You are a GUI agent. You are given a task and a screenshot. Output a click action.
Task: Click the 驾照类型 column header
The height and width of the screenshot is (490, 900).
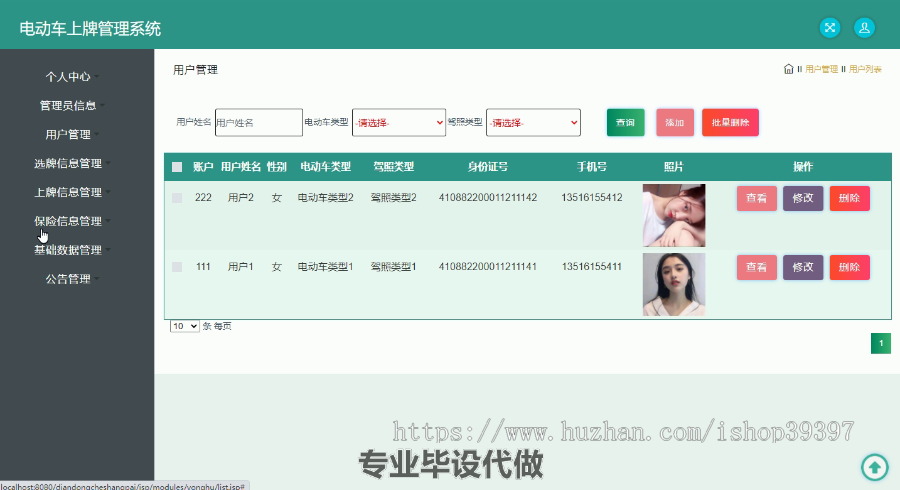[393, 167]
